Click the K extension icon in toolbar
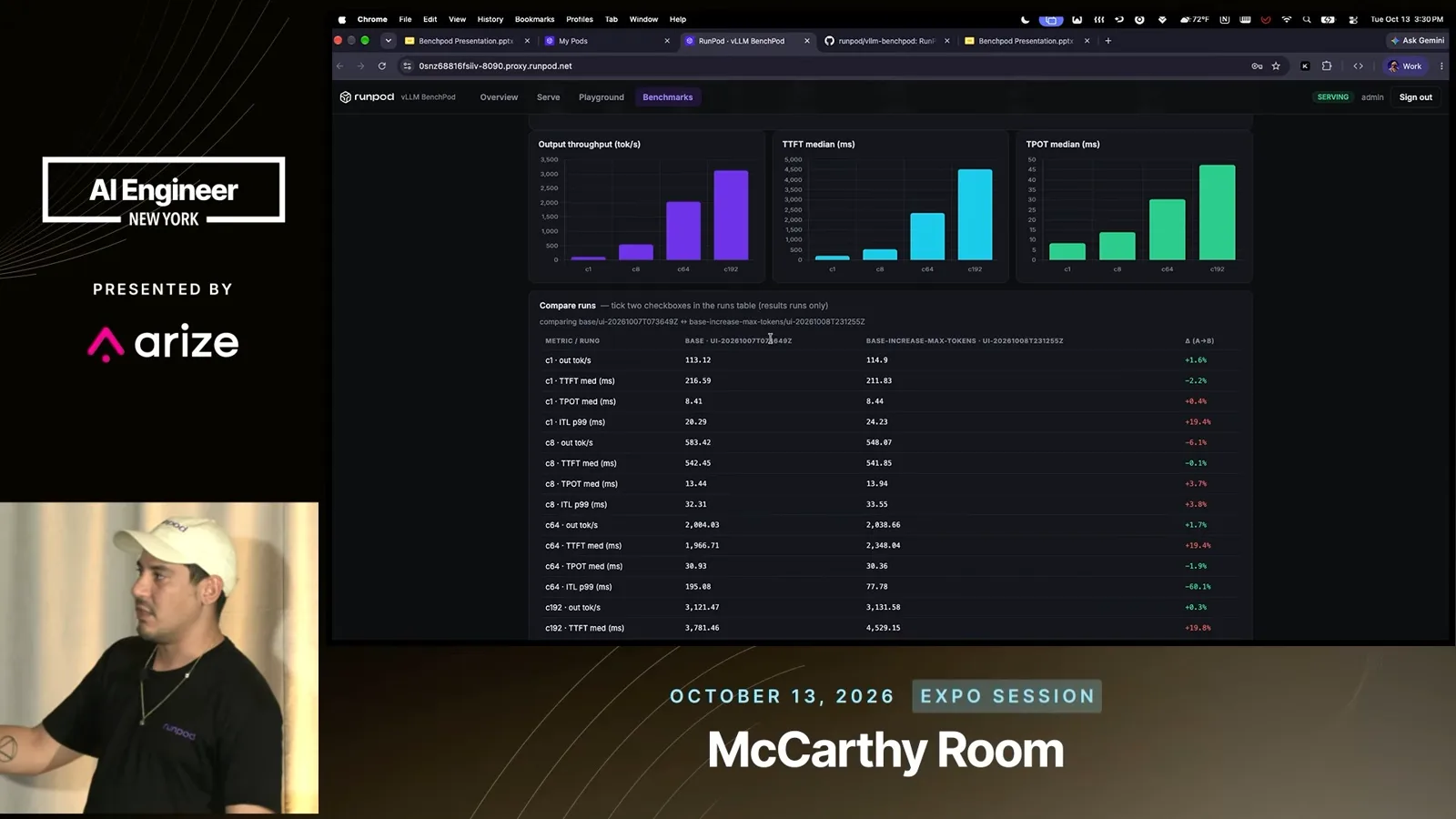 tap(1305, 66)
